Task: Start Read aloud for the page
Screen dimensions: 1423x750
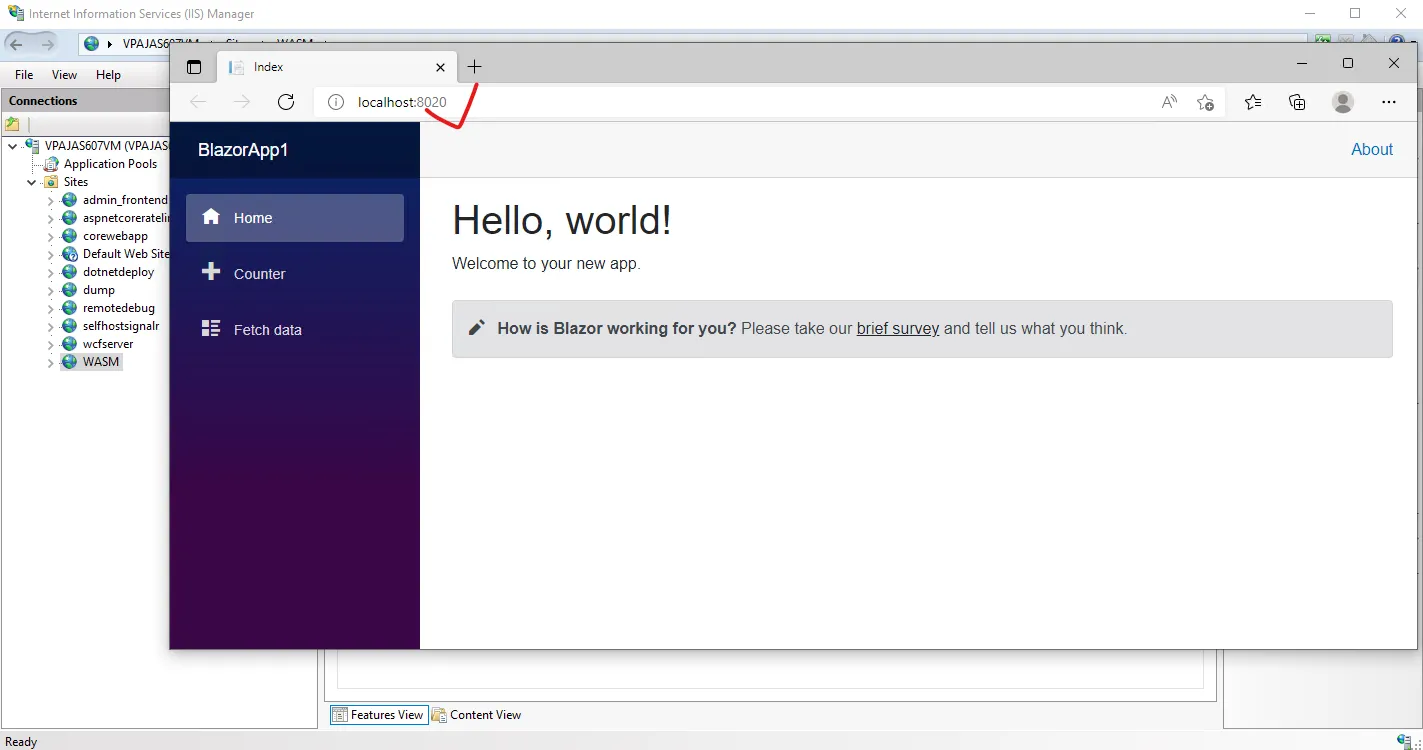Action: pos(1169,102)
